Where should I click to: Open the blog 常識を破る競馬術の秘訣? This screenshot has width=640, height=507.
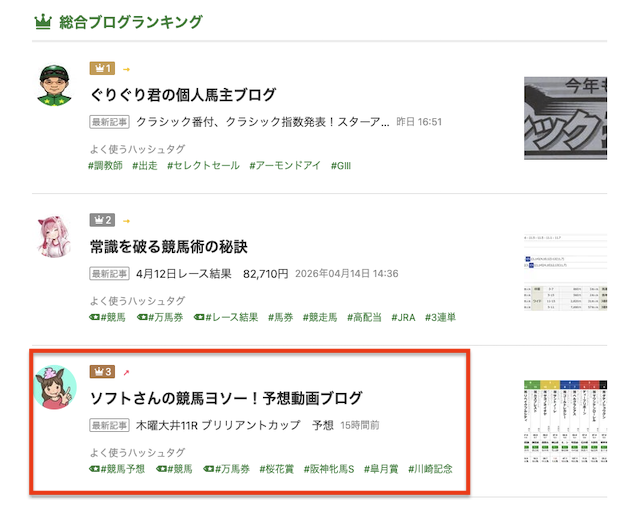[x=168, y=246]
